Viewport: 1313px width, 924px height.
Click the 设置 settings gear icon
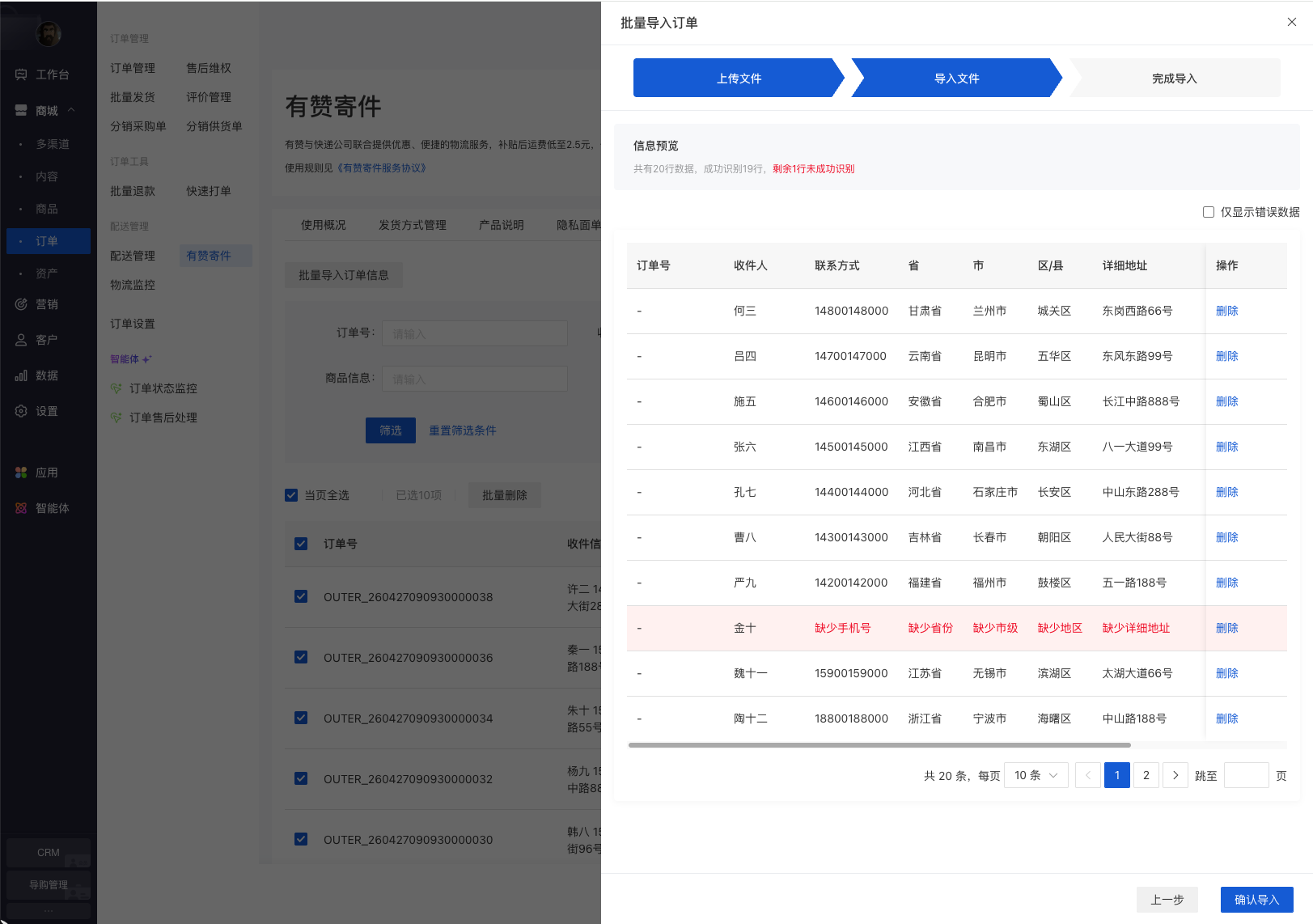pyautogui.click(x=21, y=411)
